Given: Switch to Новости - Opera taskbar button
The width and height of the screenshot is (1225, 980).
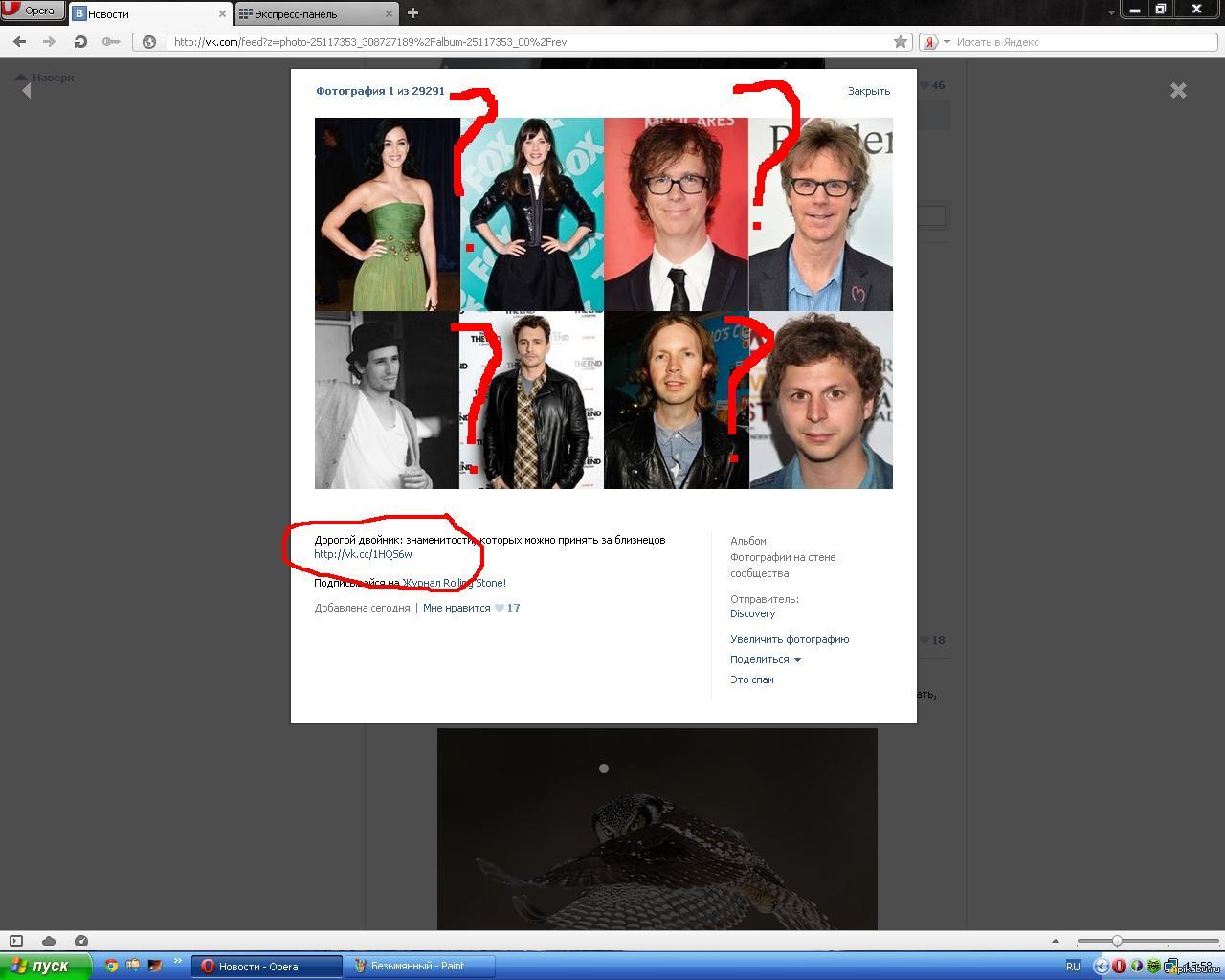Looking at the screenshot, I should pos(267,967).
